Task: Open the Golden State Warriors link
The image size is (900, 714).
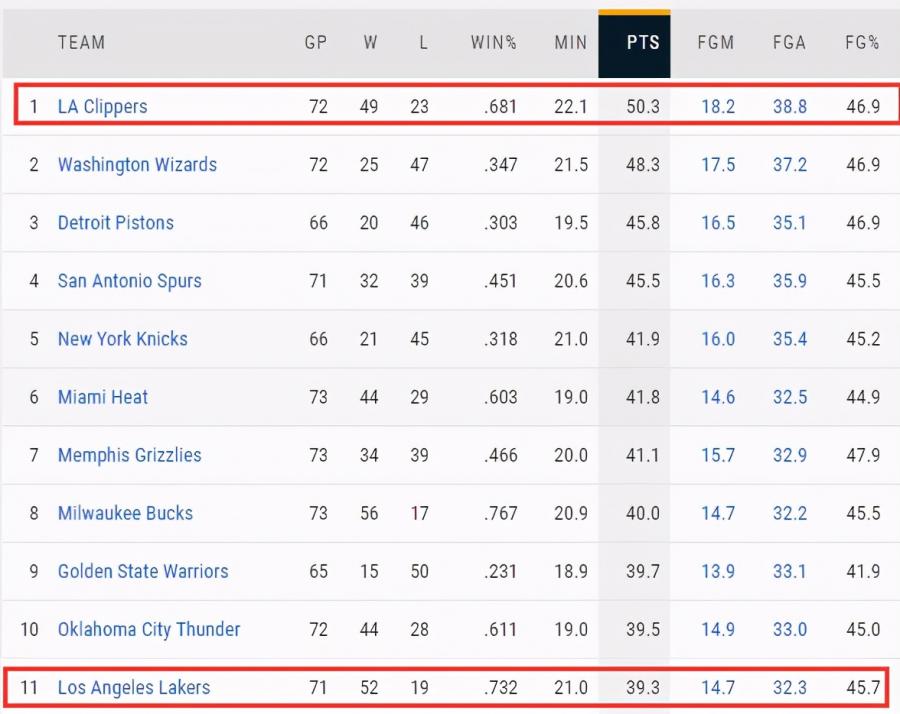Action: [143, 571]
